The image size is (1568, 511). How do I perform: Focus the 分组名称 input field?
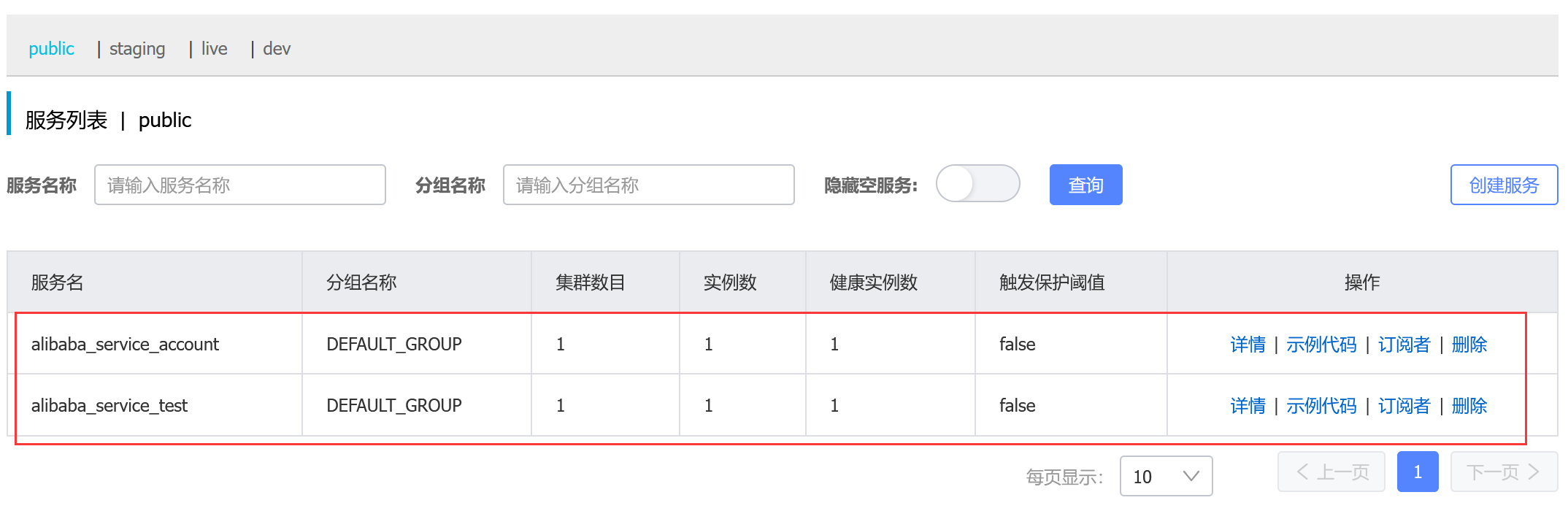(649, 185)
